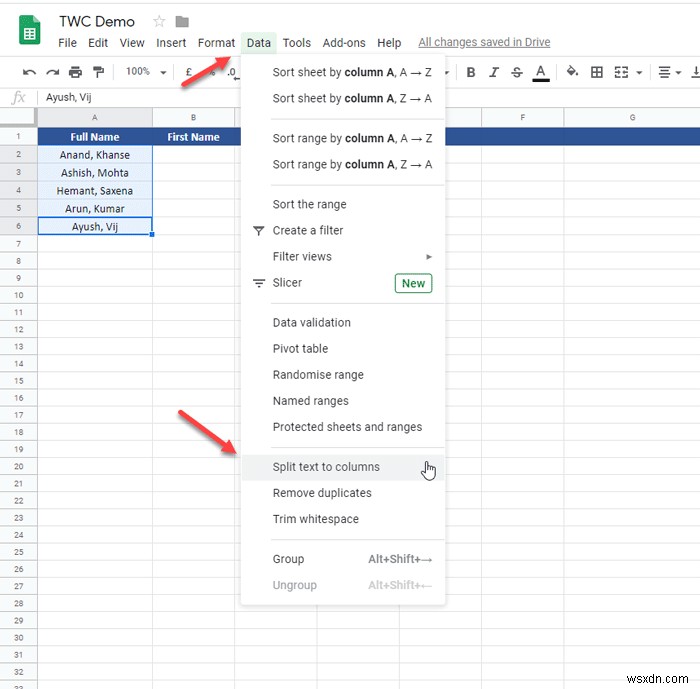Open the Add-ons menu
Screen dimensions: 700x689
pos(344,43)
